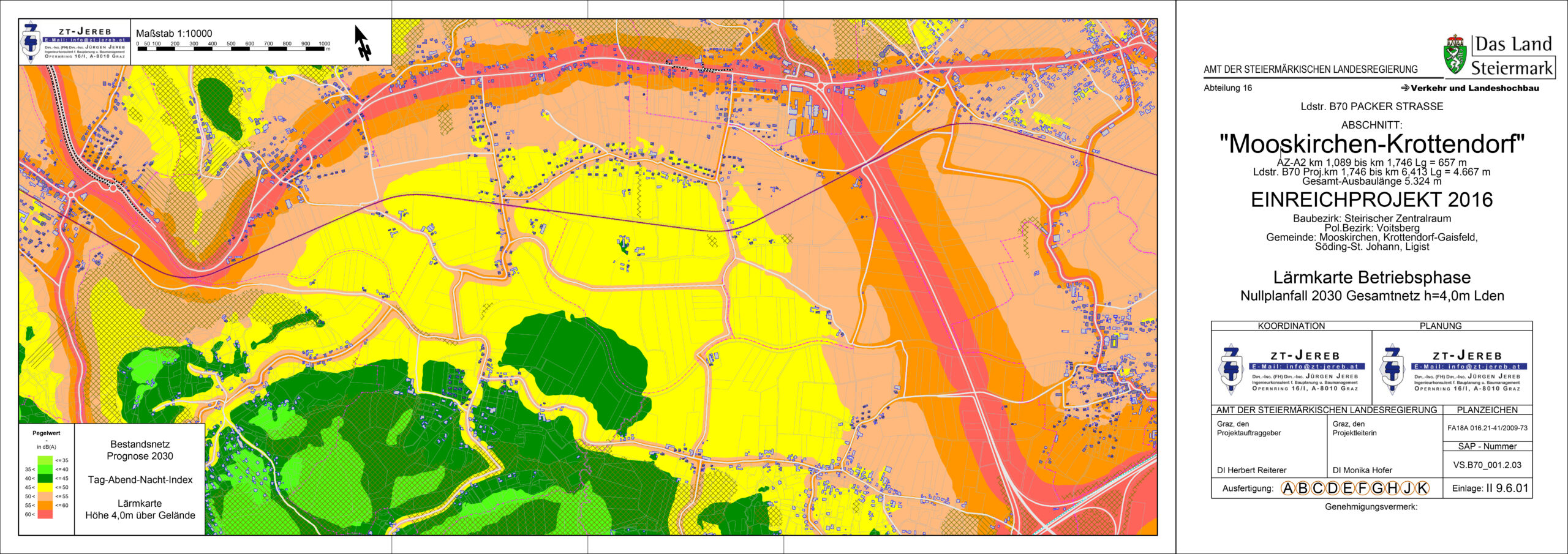Click the SAP number VS.B70_001.2.03
The height and width of the screenshot is (554, 1568).
(1487, 465)
